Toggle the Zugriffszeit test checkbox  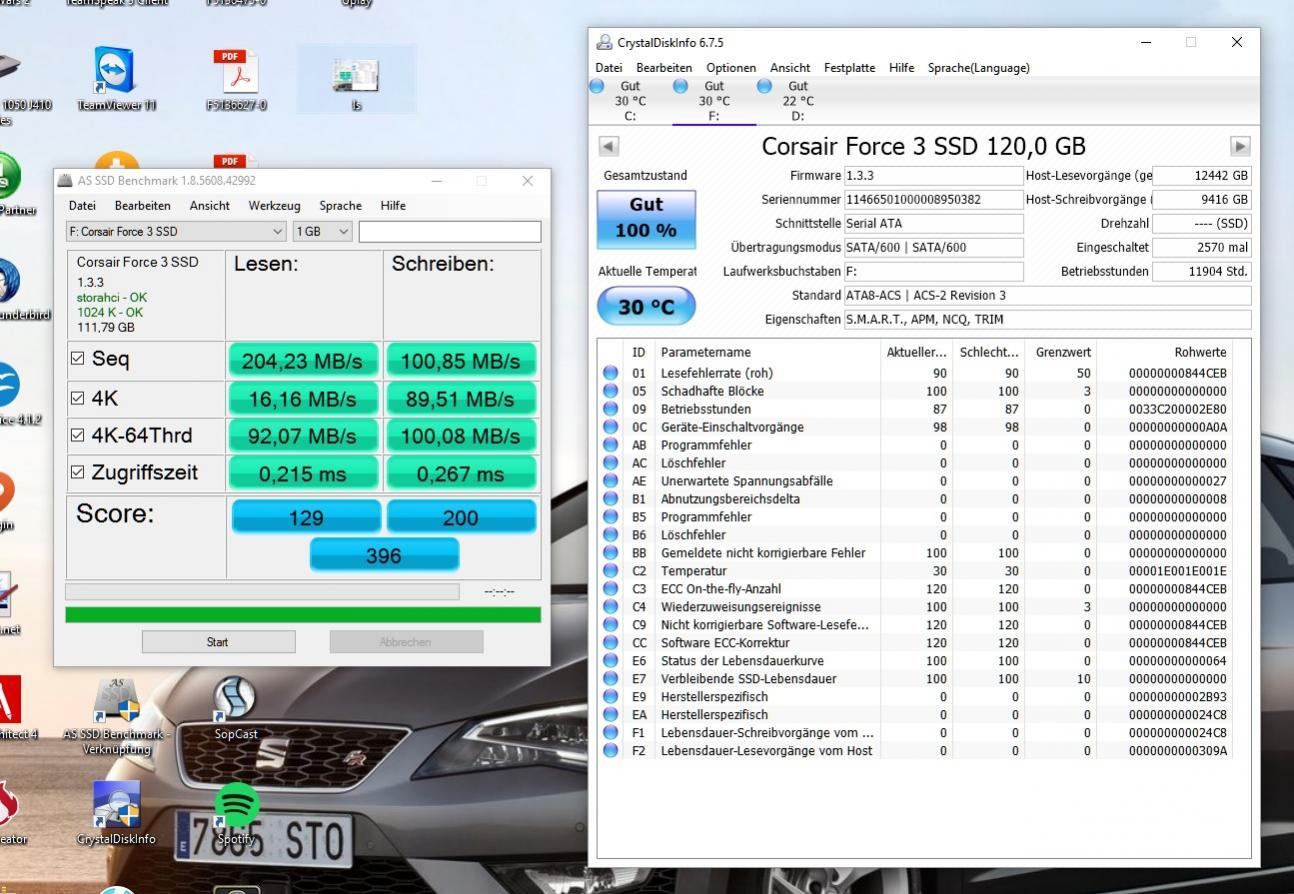(x=78, y=472)
